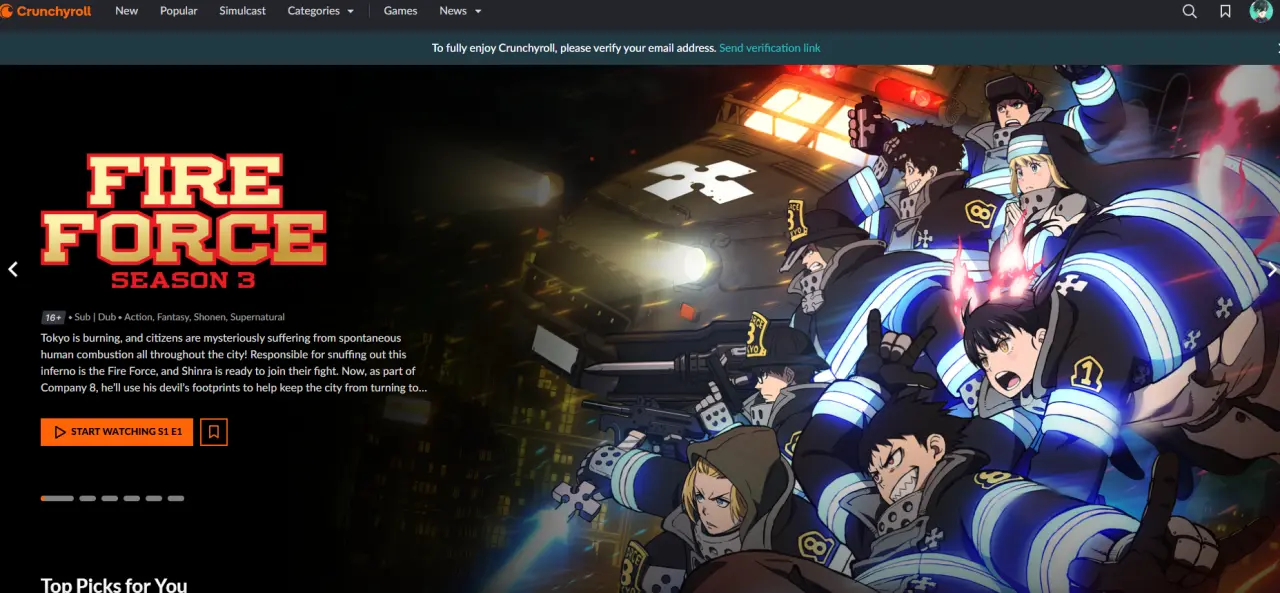Add Fire Force to watchlist bookmark button
The width and height of the screenshot is (1280, 593).
pos(214,432)
